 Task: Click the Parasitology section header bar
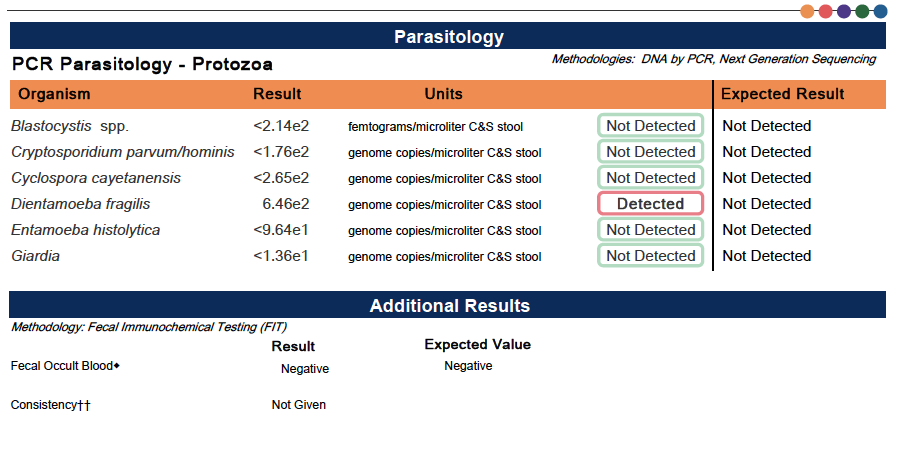[448, 37]
